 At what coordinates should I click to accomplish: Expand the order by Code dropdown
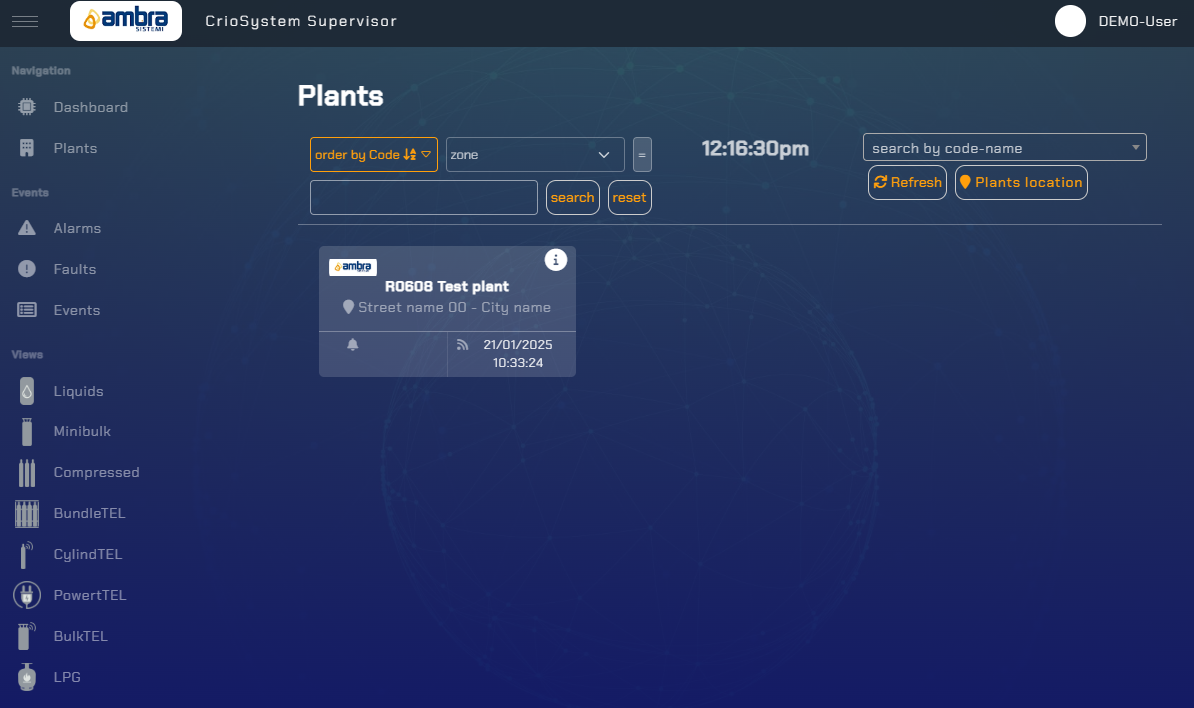click(x=374, y=155)
